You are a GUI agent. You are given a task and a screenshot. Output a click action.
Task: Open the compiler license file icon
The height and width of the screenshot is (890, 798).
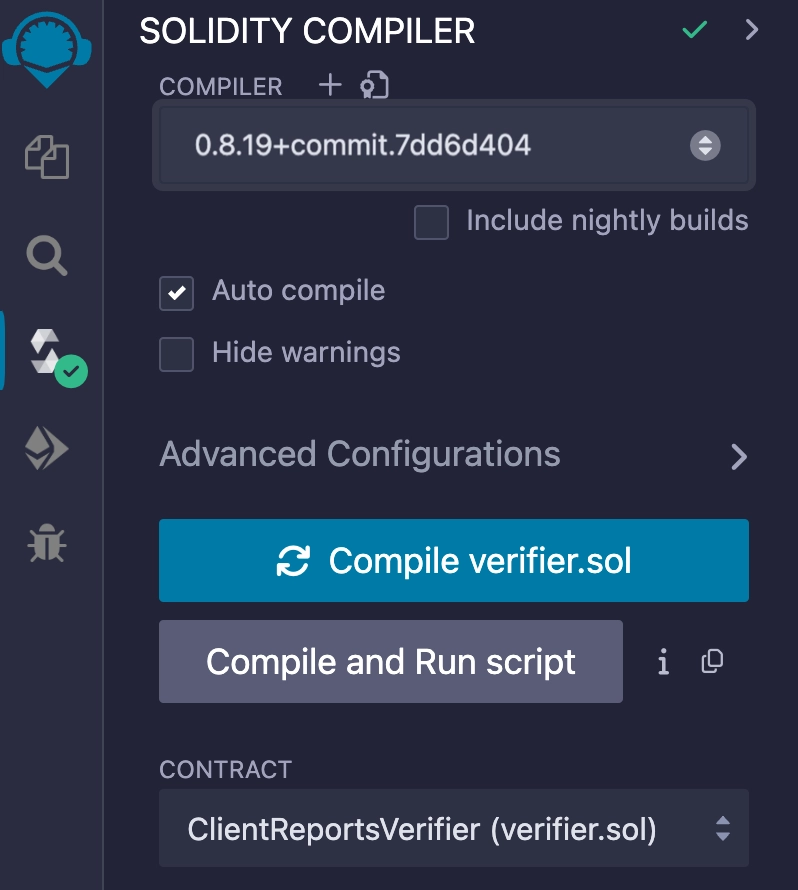coord(374,86)
